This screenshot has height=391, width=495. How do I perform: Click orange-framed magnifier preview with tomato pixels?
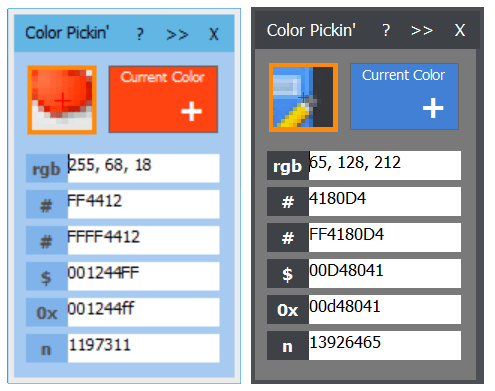[x=62, y=100]
